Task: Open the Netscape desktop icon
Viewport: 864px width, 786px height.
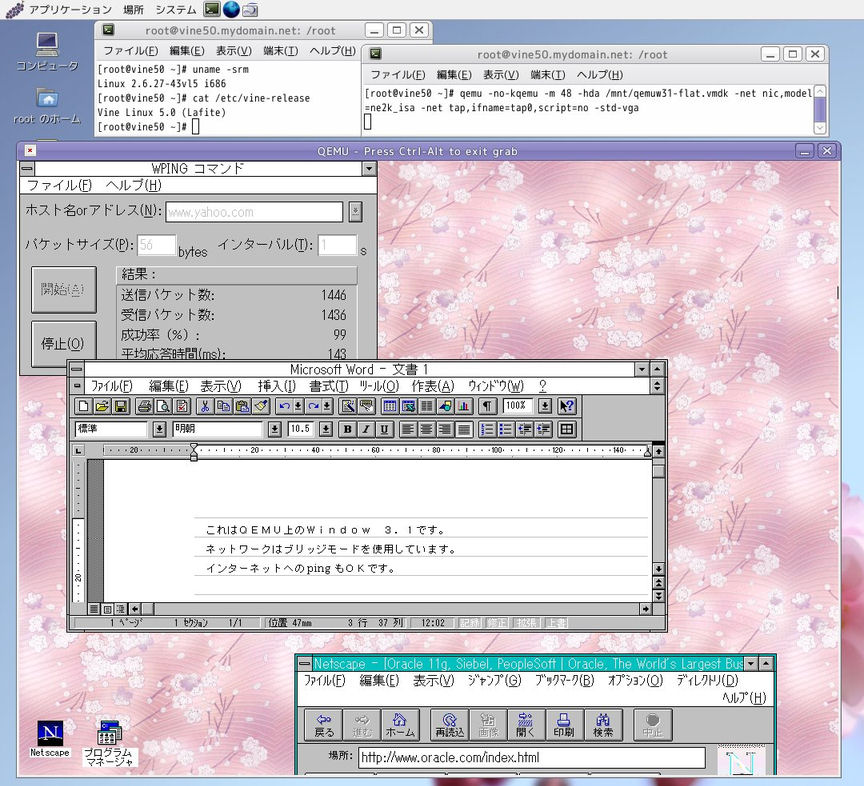Action: pyautogui.click(x=50, y=739)
